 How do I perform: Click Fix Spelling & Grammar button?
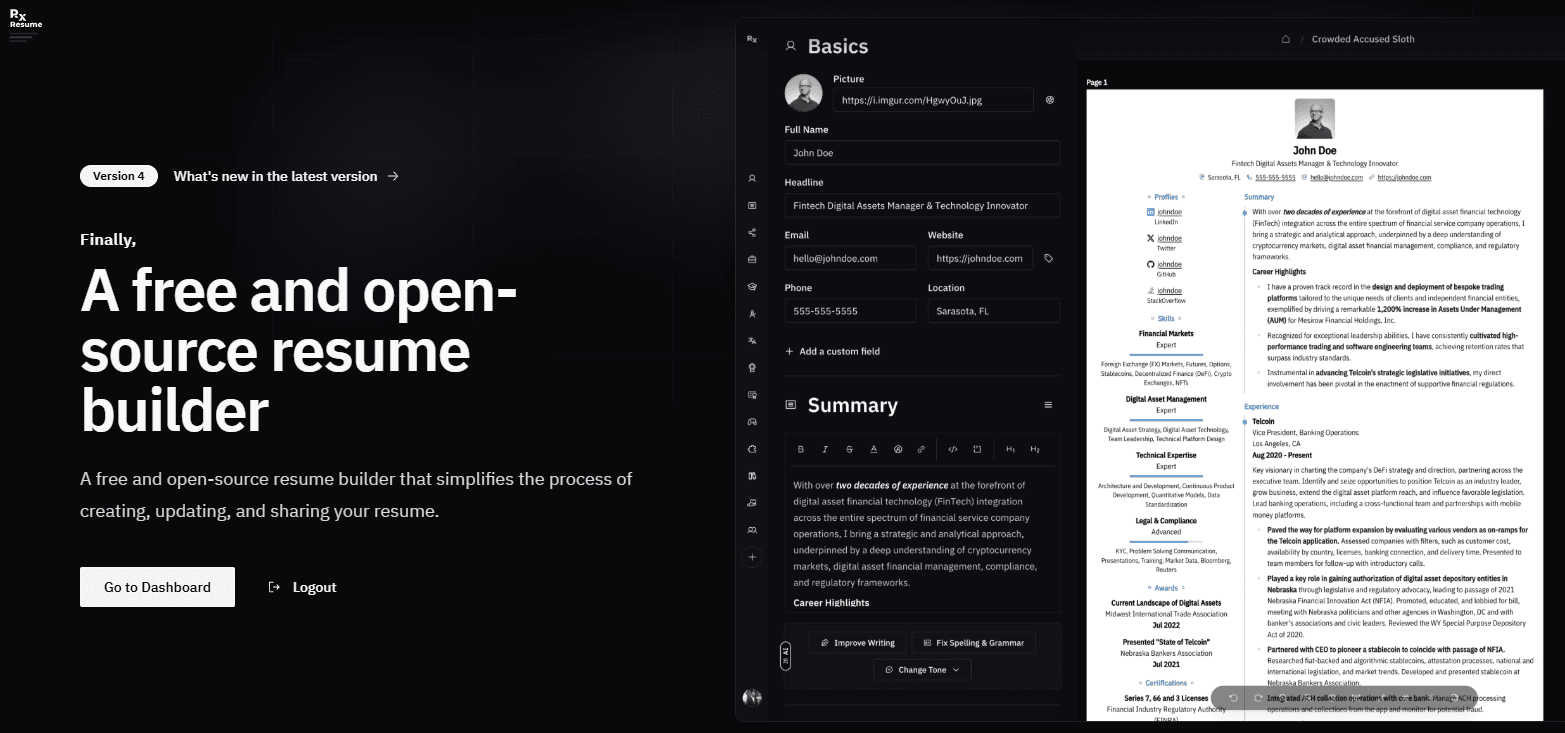pyautogui.click(x=972, y=641)
